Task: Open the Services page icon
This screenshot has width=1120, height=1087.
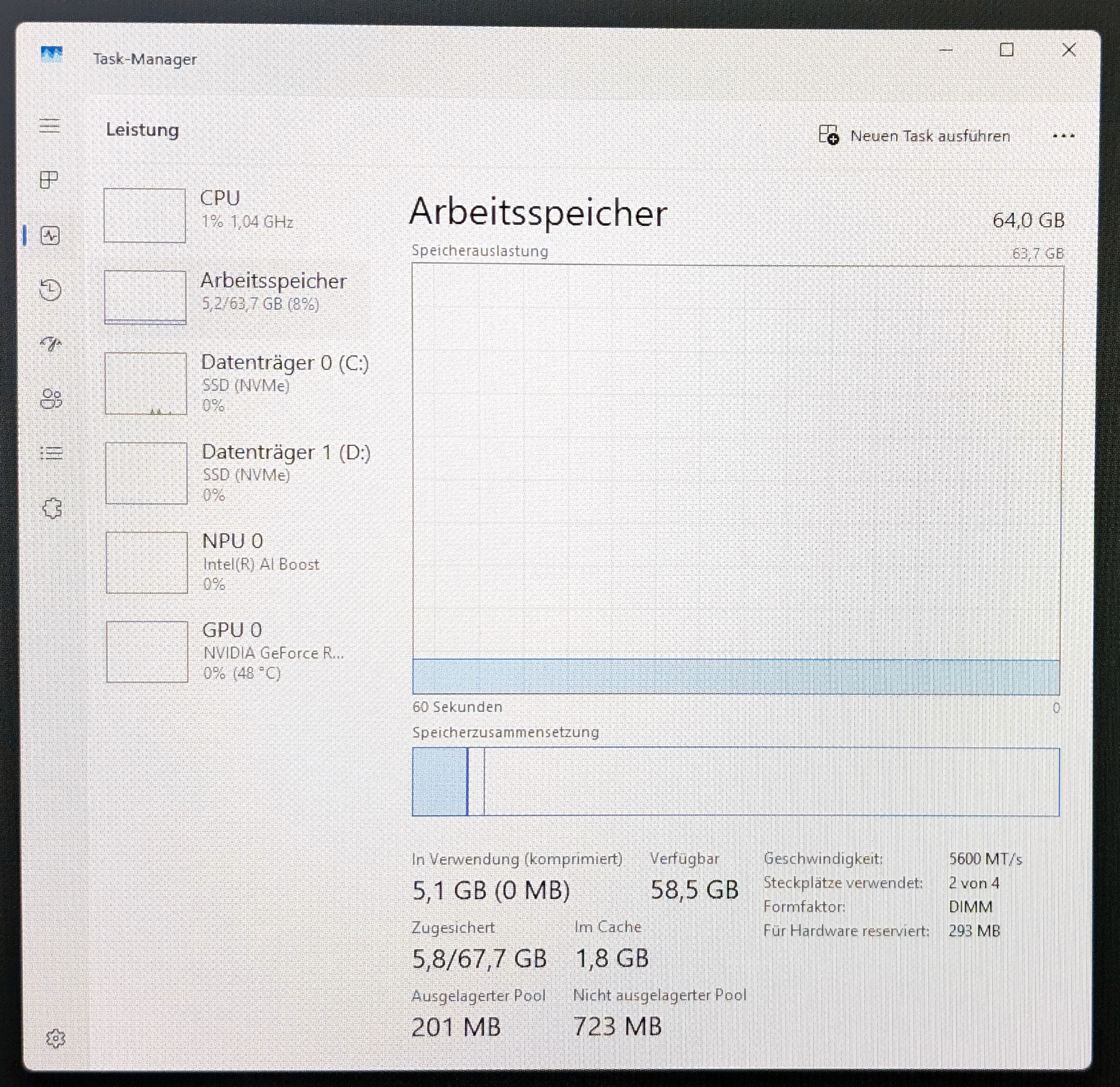Action: 52,508
